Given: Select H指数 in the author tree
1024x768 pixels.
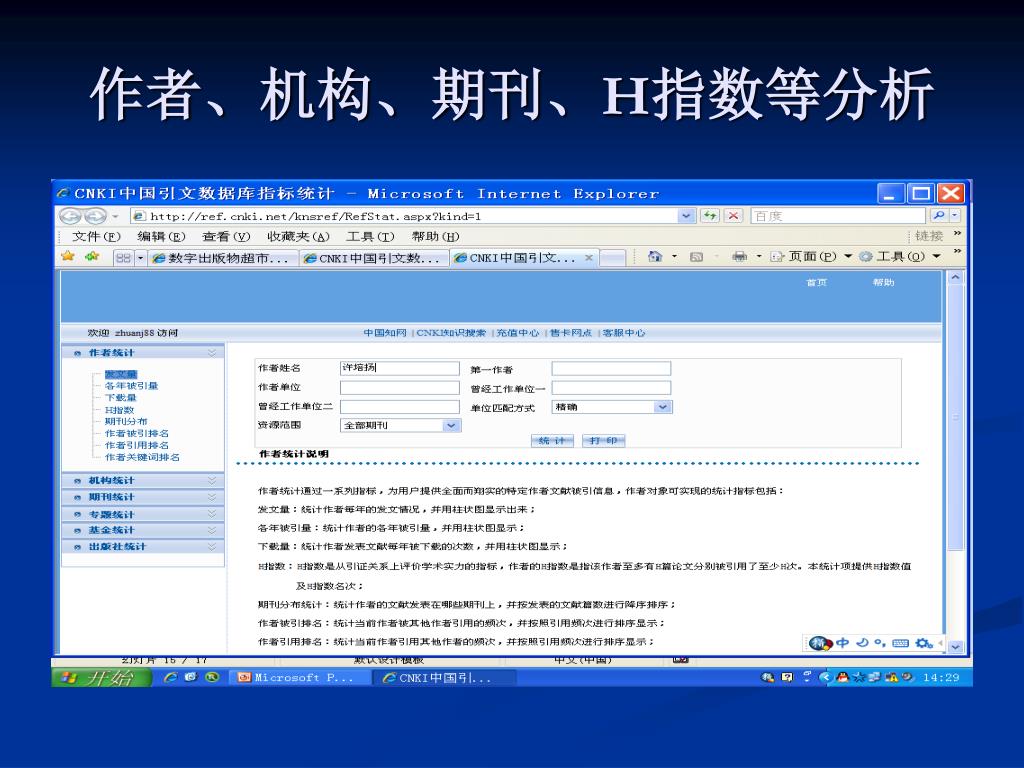Looking at the screenshot, I should (120, 410).
